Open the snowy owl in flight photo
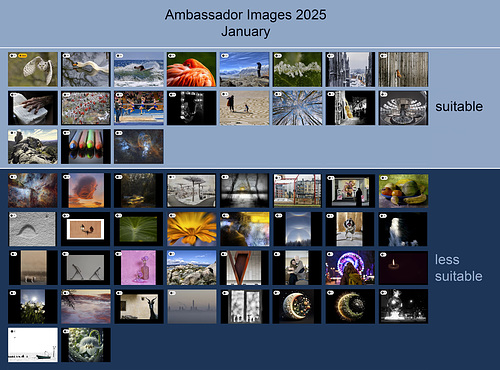The image size is (500, 370). point(33,69)
